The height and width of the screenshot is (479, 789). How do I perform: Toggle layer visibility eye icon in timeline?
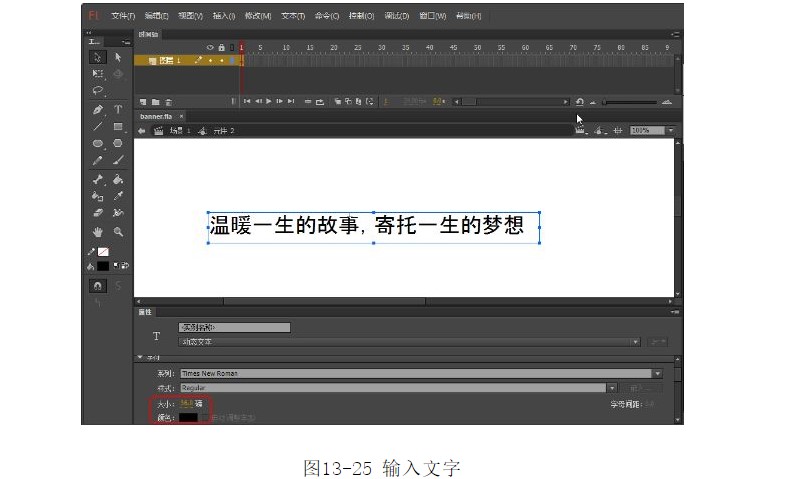click(210, 47)
